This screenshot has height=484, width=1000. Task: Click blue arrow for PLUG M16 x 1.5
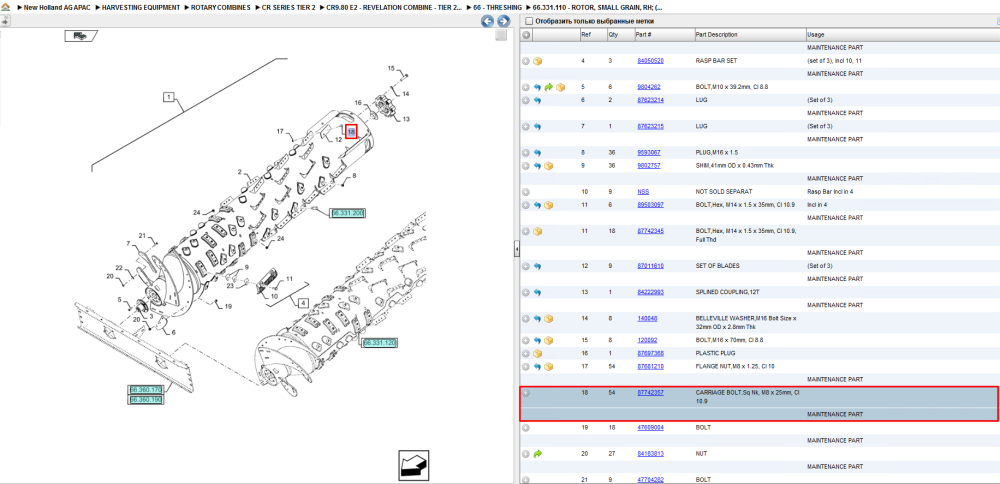(537, 153)
